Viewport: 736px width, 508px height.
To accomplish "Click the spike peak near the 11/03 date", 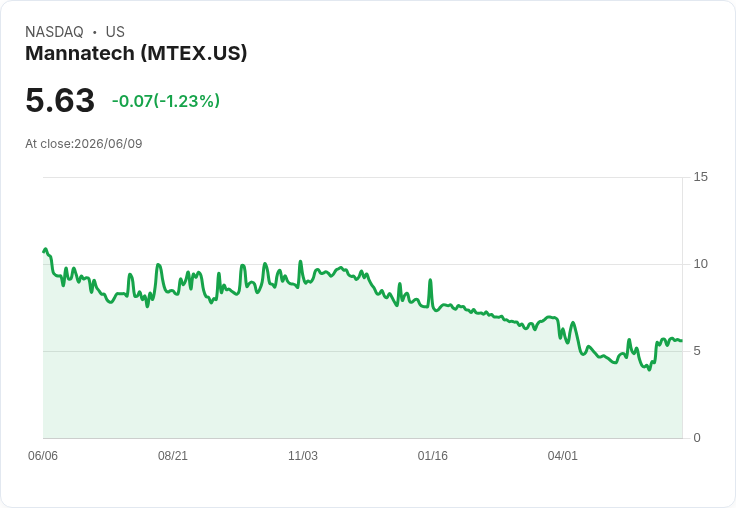I will point(300,262).
